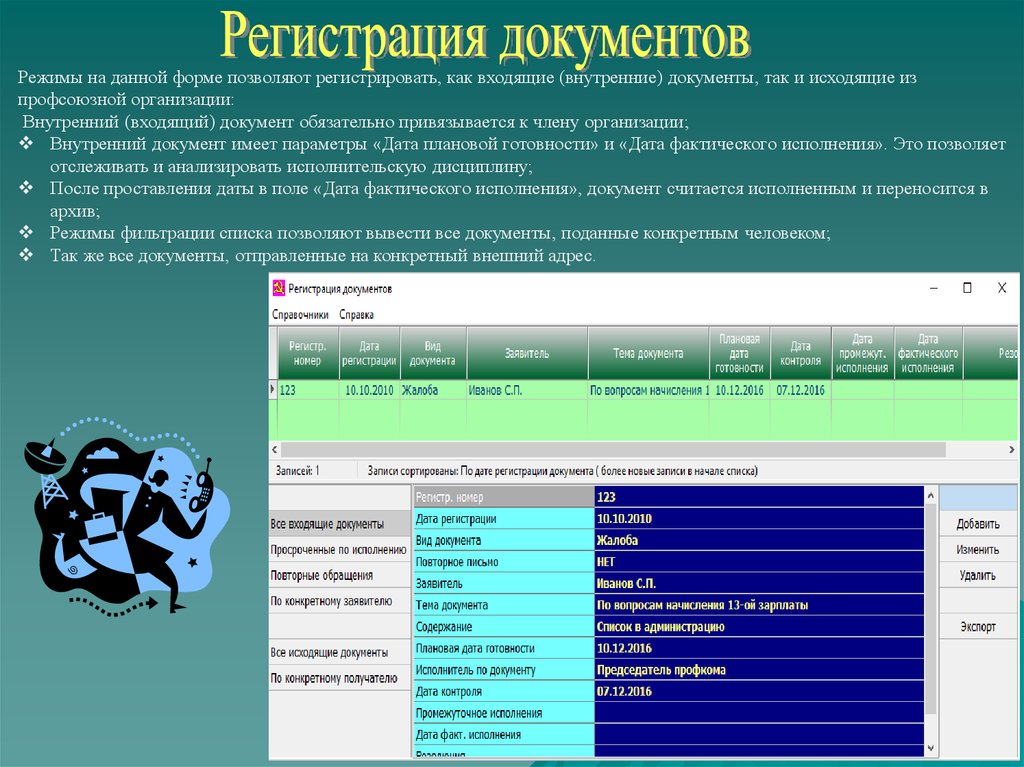Screen dimensions: 1024x767
Task: Open the Справка menu
Action: pyautogui.click(x=357, y=314)
